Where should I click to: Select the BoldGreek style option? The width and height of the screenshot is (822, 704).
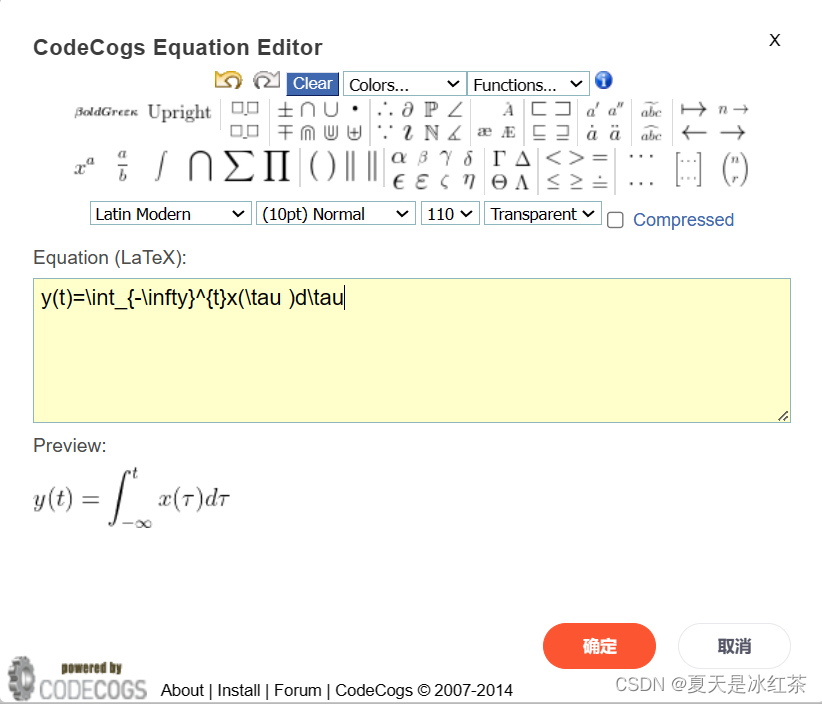(x=106, y=112)
